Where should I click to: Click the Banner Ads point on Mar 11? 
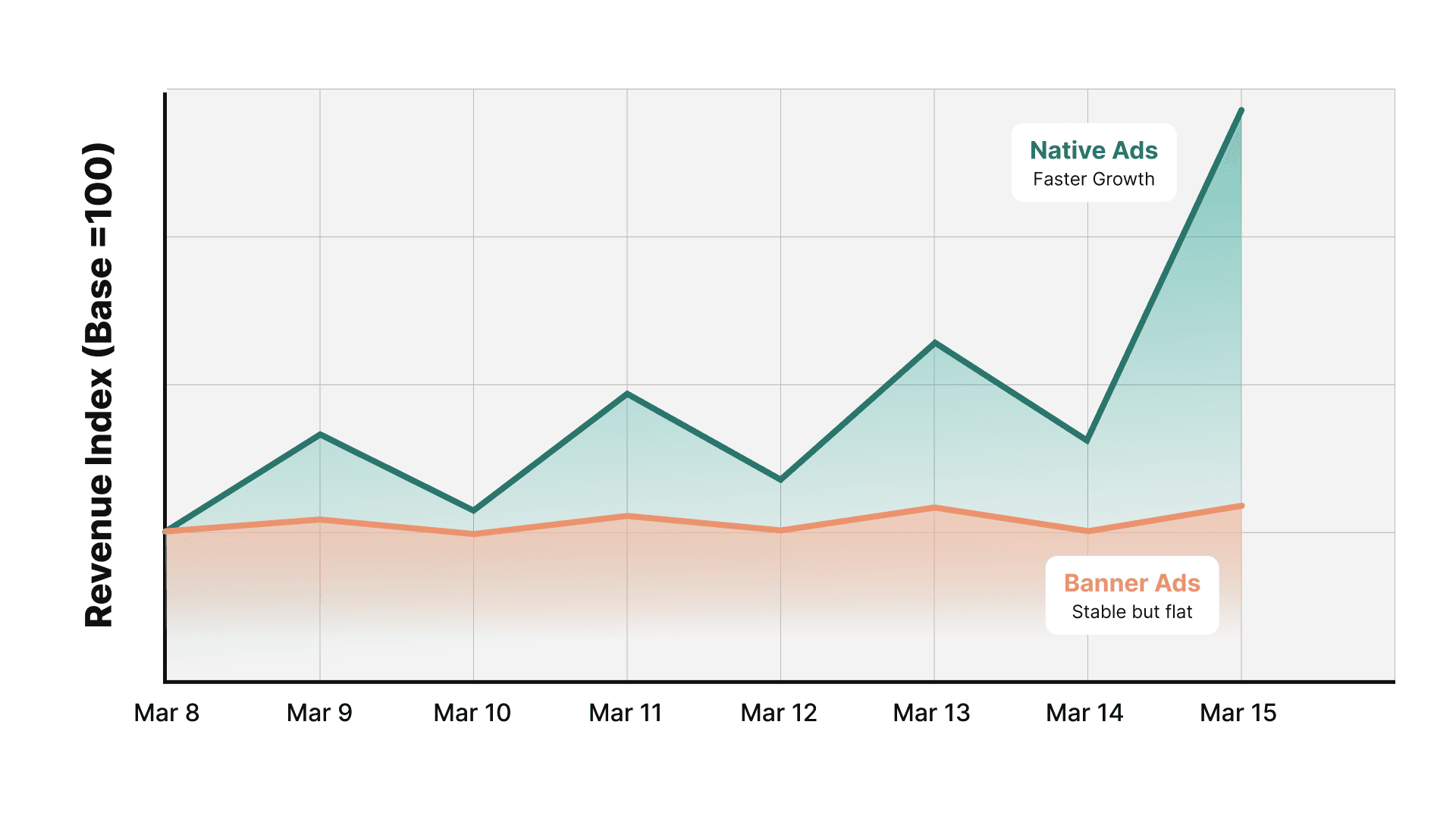click(x=626, y=516)
